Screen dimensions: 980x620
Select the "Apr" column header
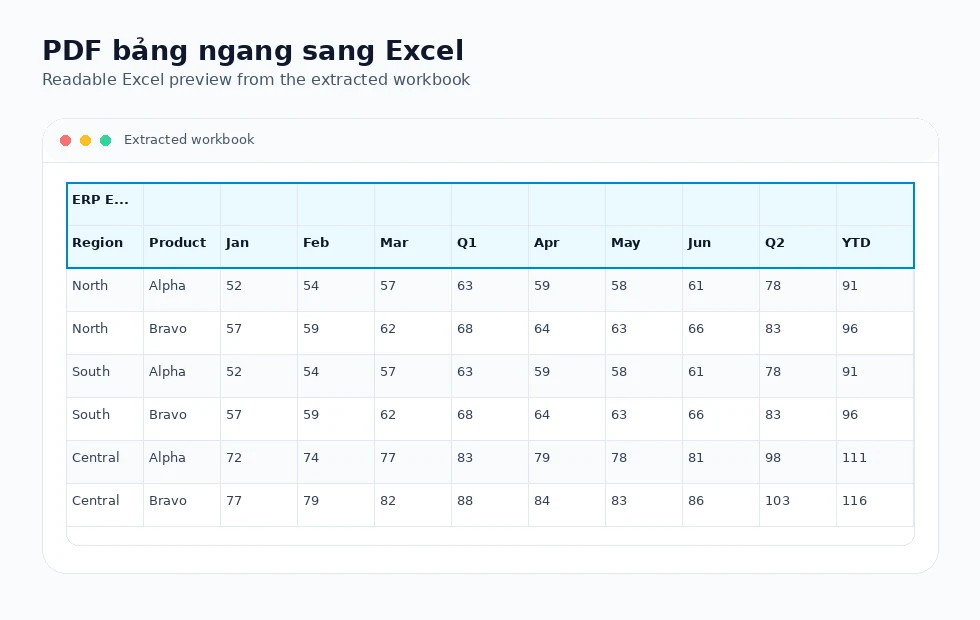(567, 246)
